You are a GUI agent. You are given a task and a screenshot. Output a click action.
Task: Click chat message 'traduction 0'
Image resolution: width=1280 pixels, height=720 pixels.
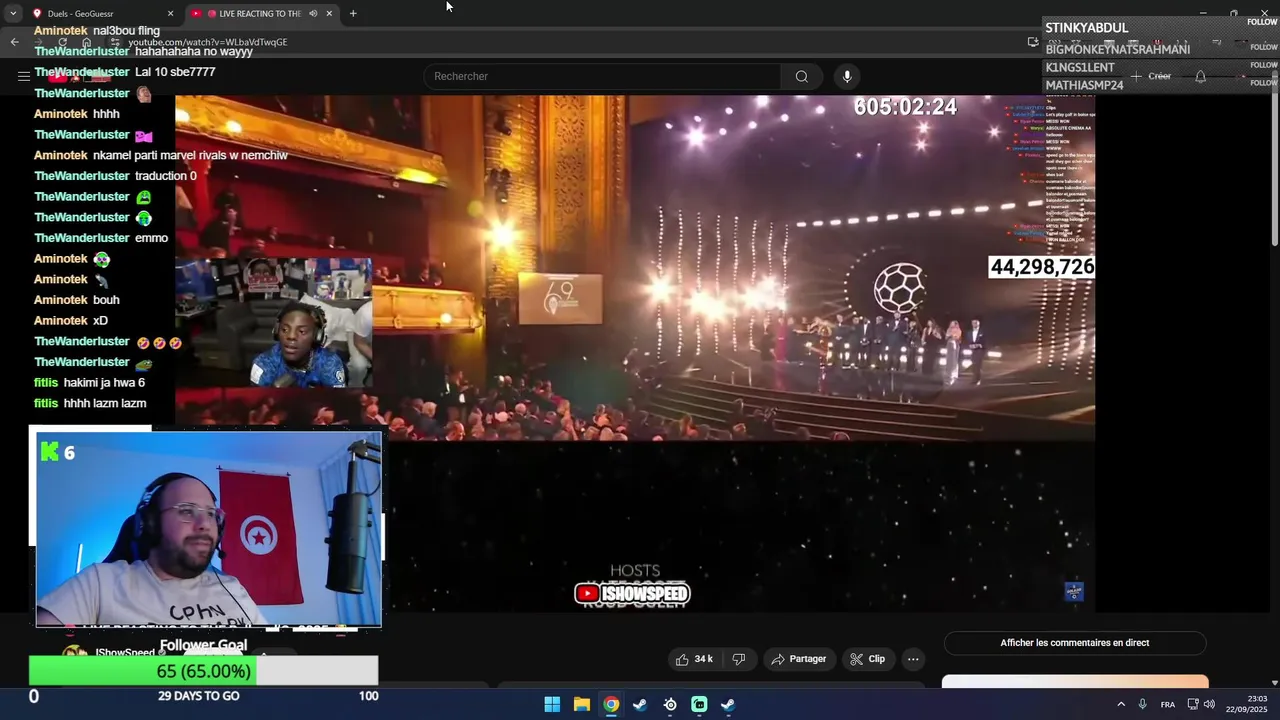(x=166, y=176)
